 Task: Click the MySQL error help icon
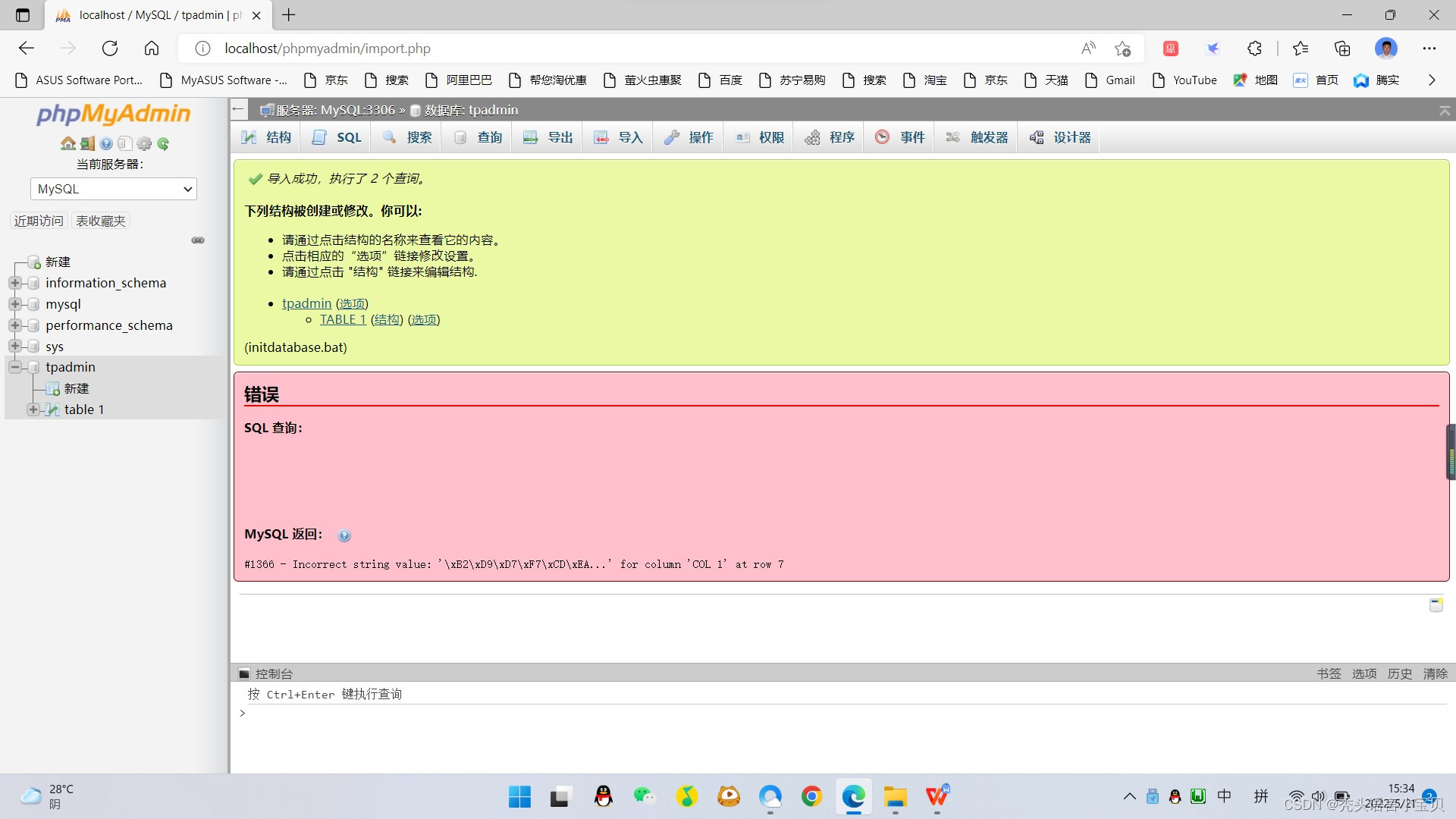click(x=344, y=535)
